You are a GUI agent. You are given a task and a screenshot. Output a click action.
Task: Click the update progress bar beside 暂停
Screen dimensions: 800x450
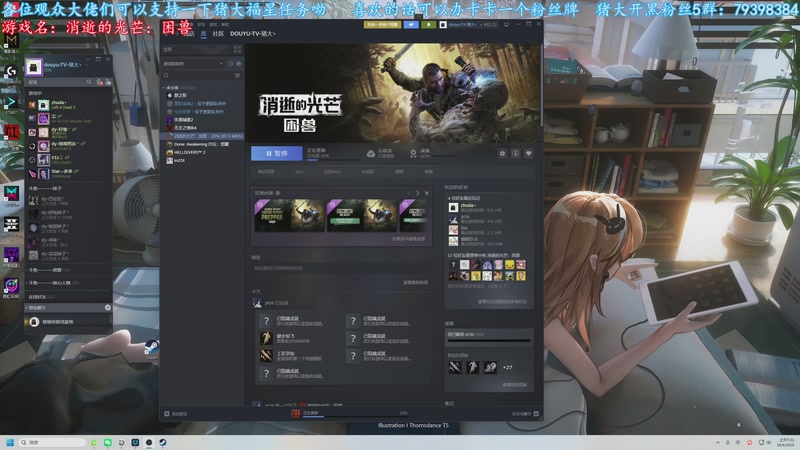pos(335,160)
